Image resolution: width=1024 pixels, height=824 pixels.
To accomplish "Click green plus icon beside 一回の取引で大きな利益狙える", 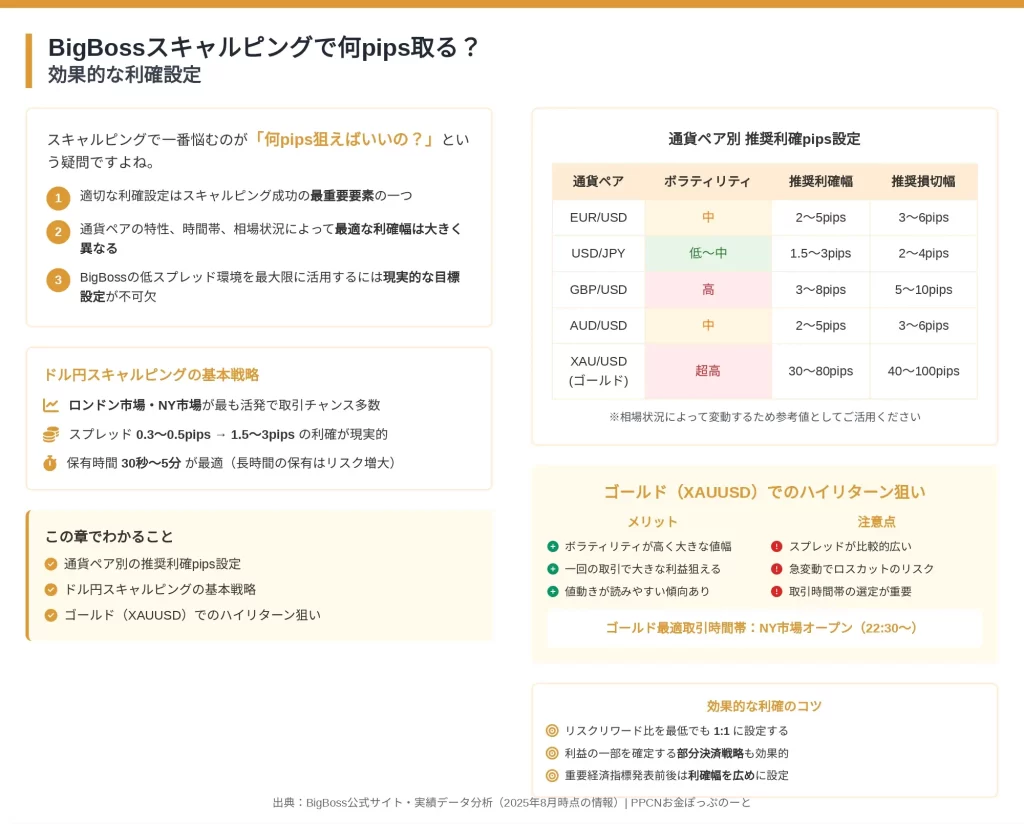I will (x=552, y=569).
